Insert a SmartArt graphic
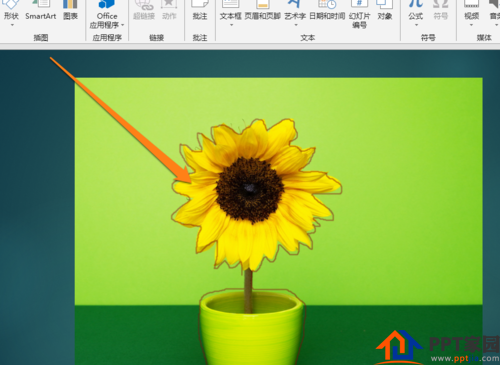This screenshot has width=500, height=365. [x=41, y=11]
